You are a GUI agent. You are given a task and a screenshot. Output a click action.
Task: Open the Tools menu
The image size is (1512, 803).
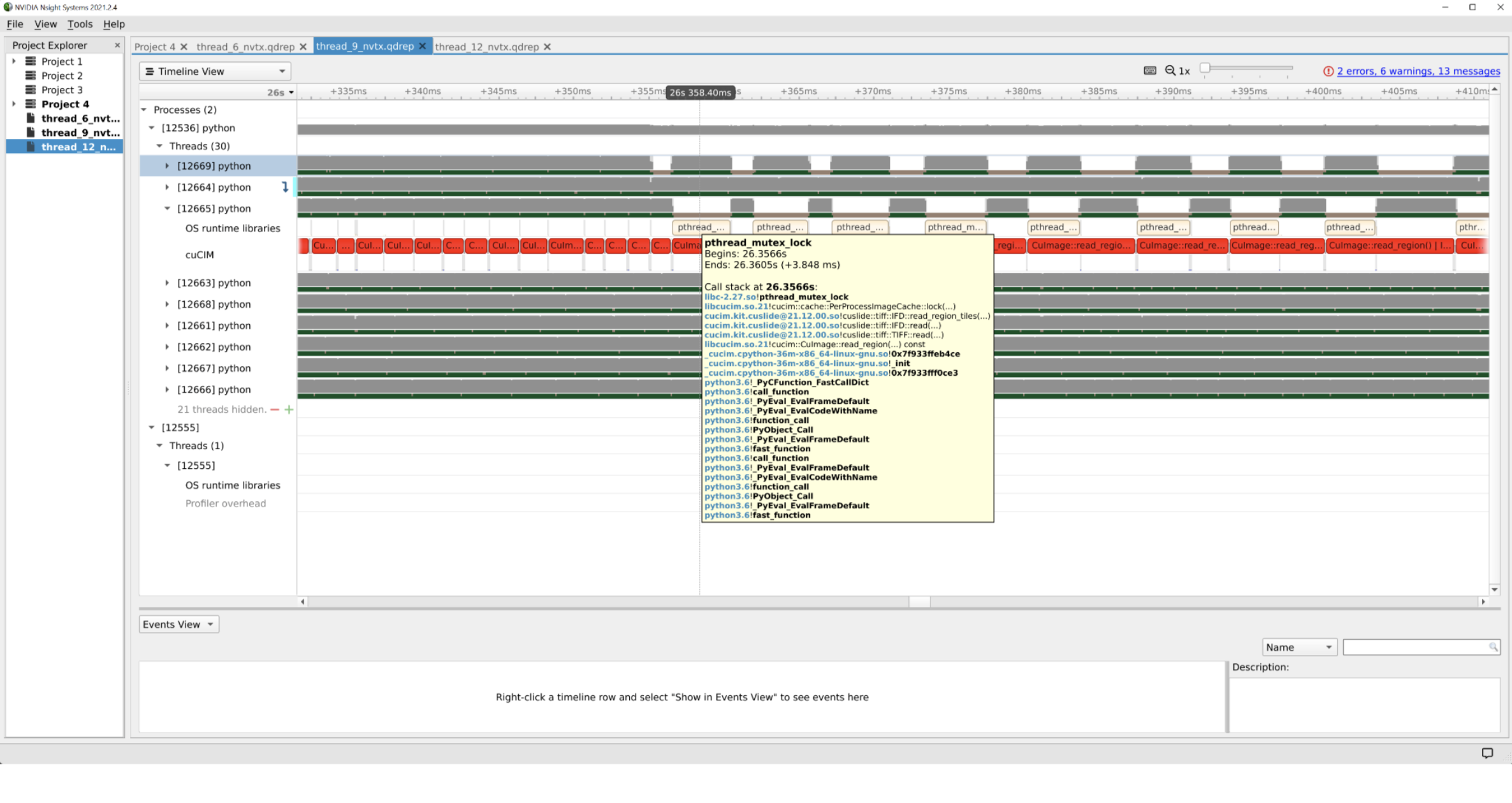coord(80,24)
